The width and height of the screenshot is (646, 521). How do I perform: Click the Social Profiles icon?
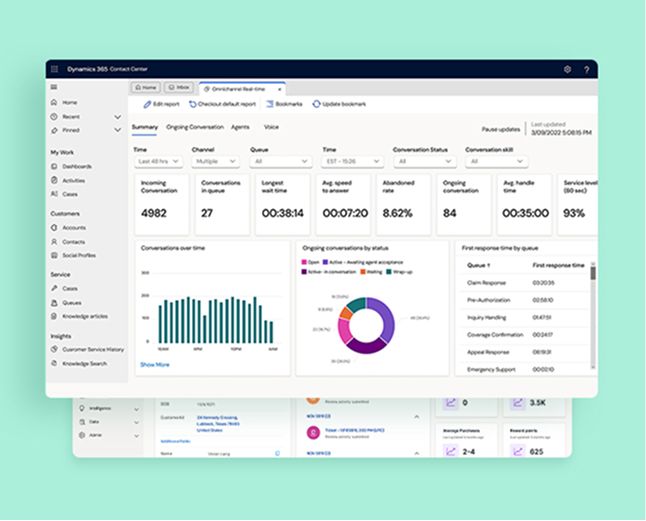tap(54, 255)
